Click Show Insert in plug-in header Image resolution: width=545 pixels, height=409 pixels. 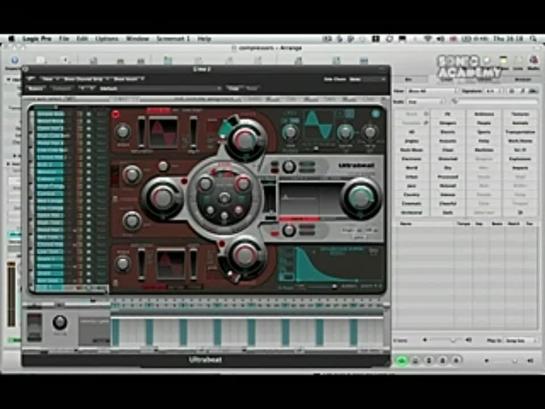pos(127,79)
